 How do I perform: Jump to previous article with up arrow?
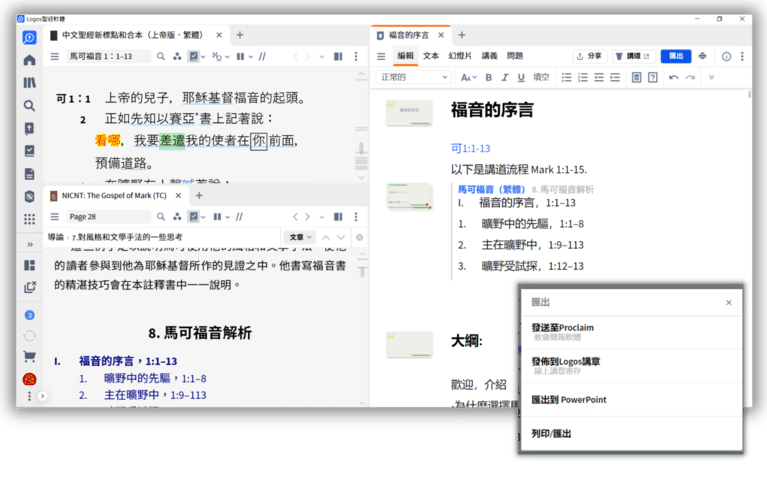pyautogui.click(x=326, y=237)
